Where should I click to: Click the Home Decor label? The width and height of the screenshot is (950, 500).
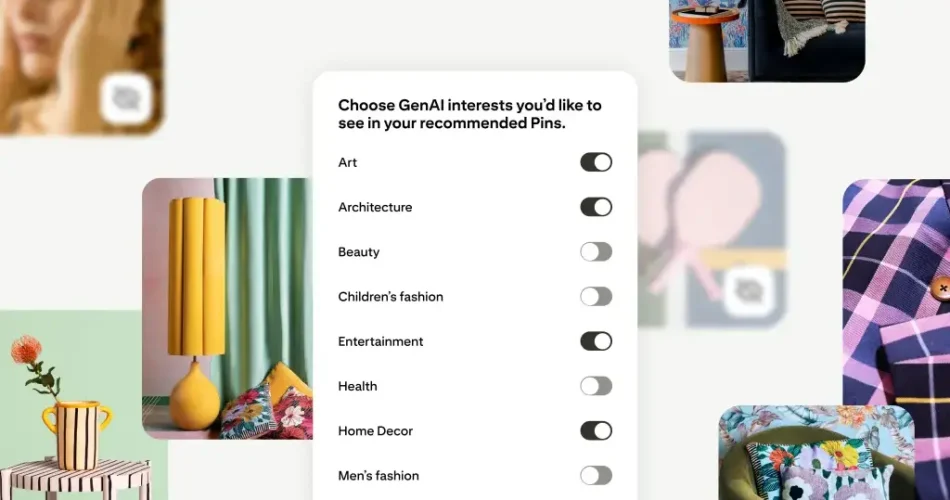375,431
